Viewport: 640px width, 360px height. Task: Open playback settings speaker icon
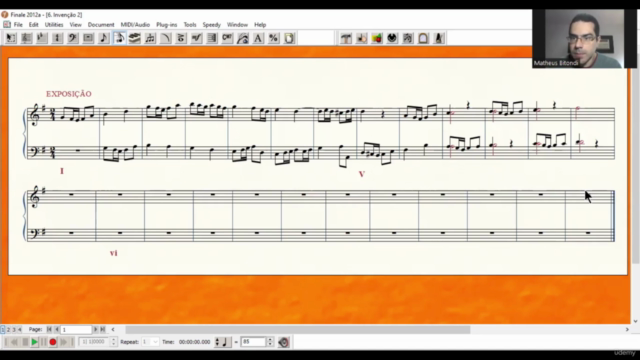(284, 342)
